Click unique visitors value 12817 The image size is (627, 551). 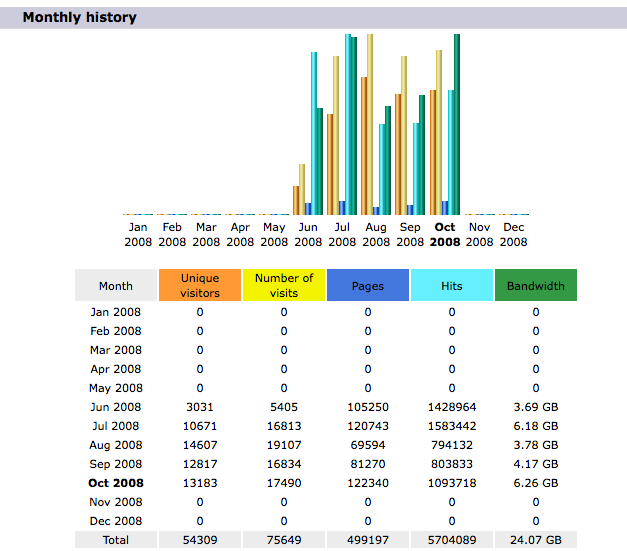[200, 464]
